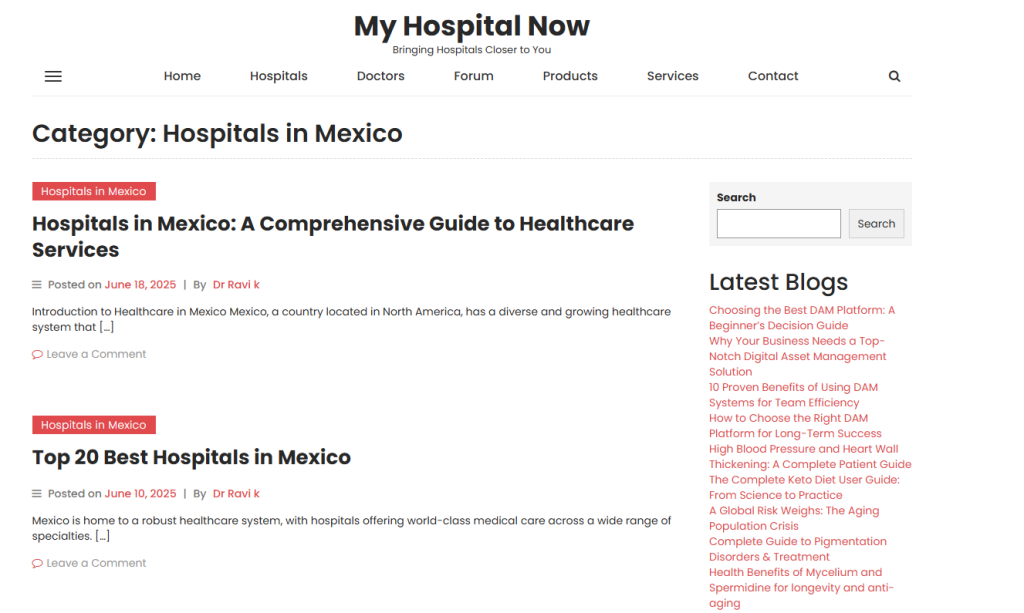Open Complete Guide to Pigmentation Disorders blog
Screen dimensions: 1024x613
[798, 549]
